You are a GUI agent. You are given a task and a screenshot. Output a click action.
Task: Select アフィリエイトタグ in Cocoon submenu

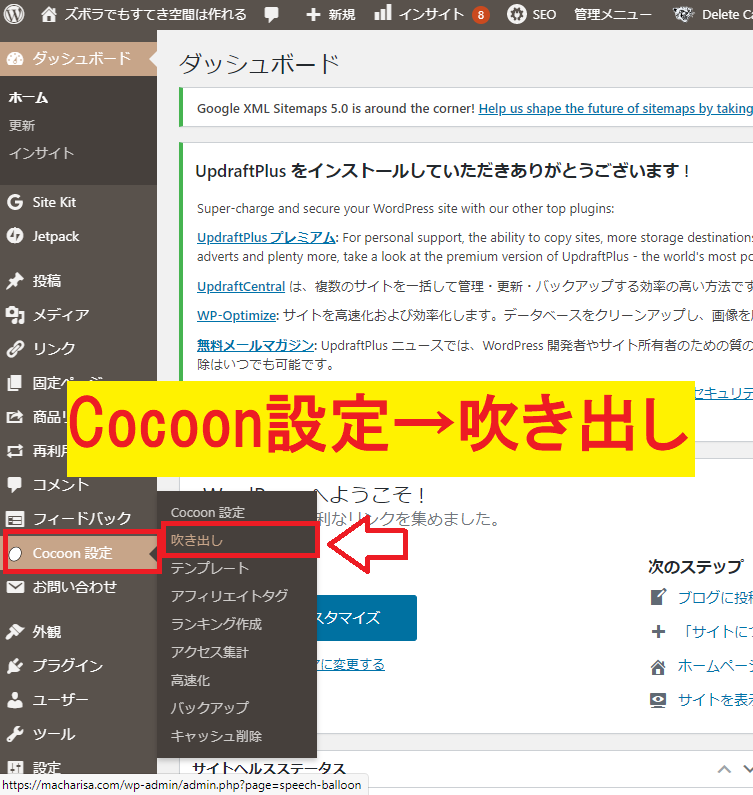click(229, 596)
